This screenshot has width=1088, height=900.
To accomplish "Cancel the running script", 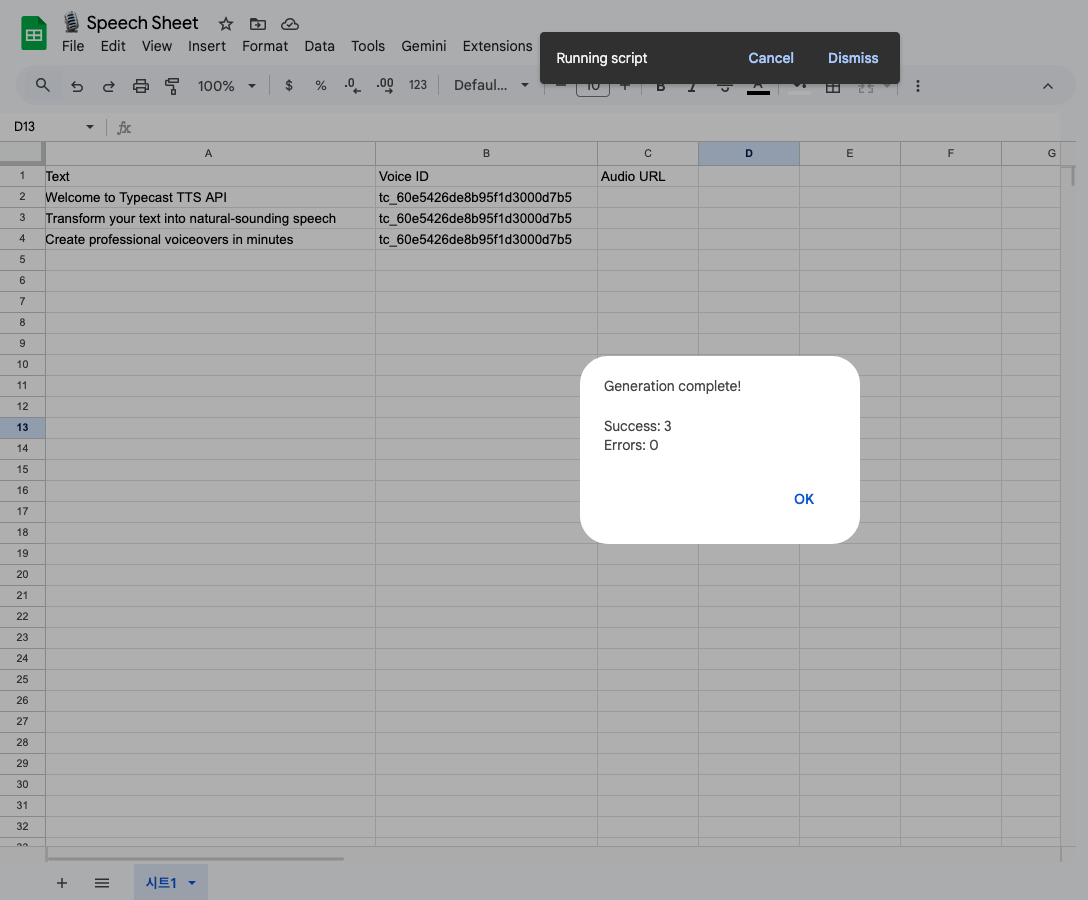I will tap(770, 58).
